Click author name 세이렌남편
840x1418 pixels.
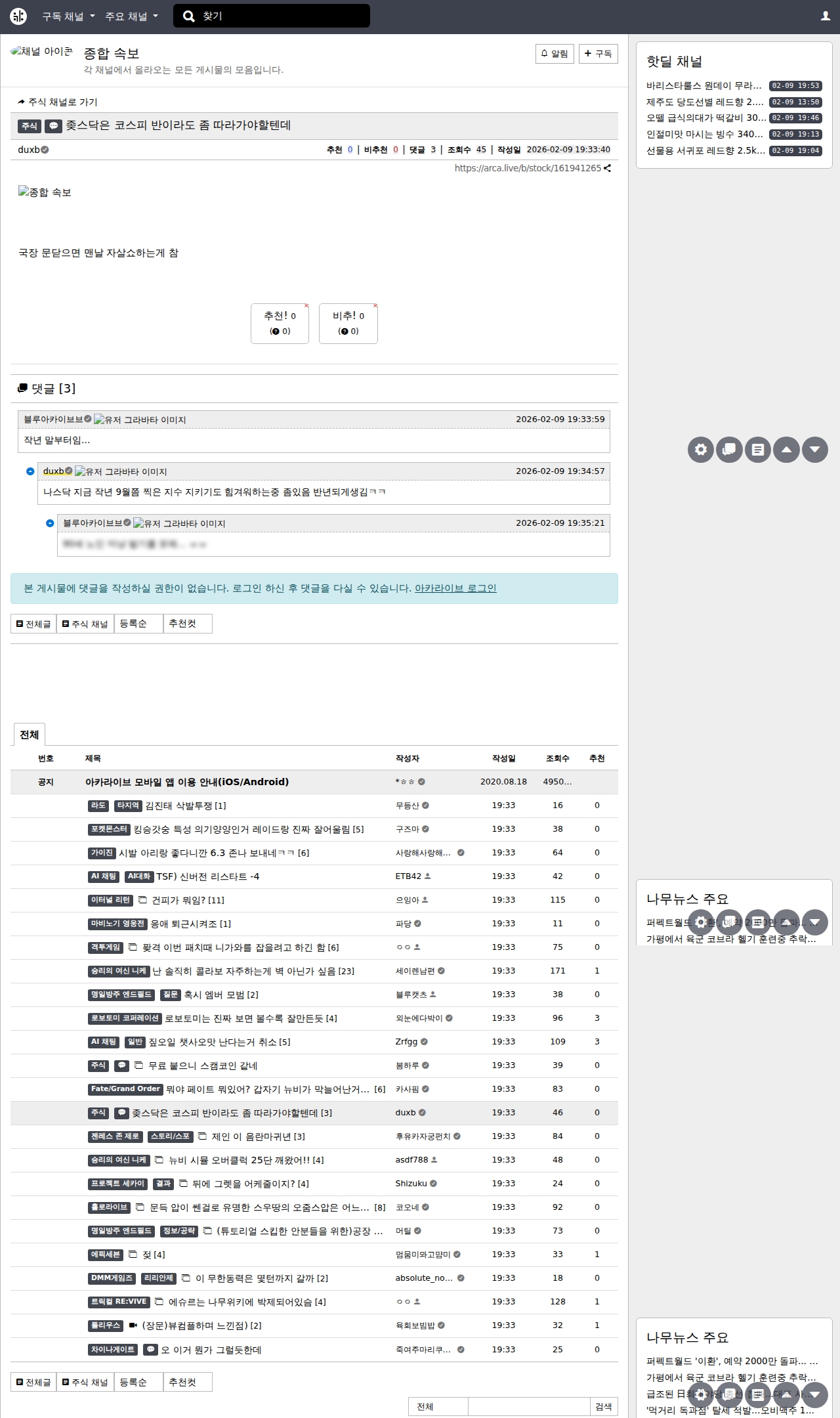pyautogui.click(x=415, y=971)
